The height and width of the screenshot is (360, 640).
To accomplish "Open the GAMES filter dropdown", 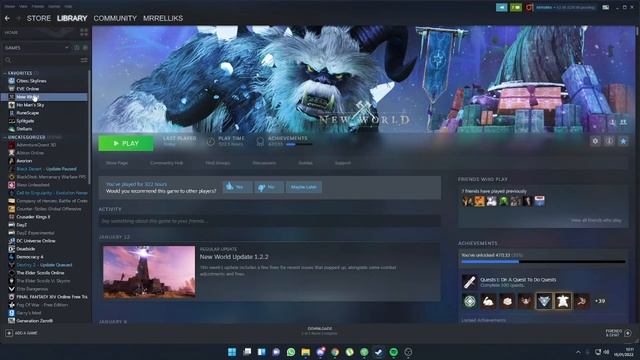I will point(37,48).
